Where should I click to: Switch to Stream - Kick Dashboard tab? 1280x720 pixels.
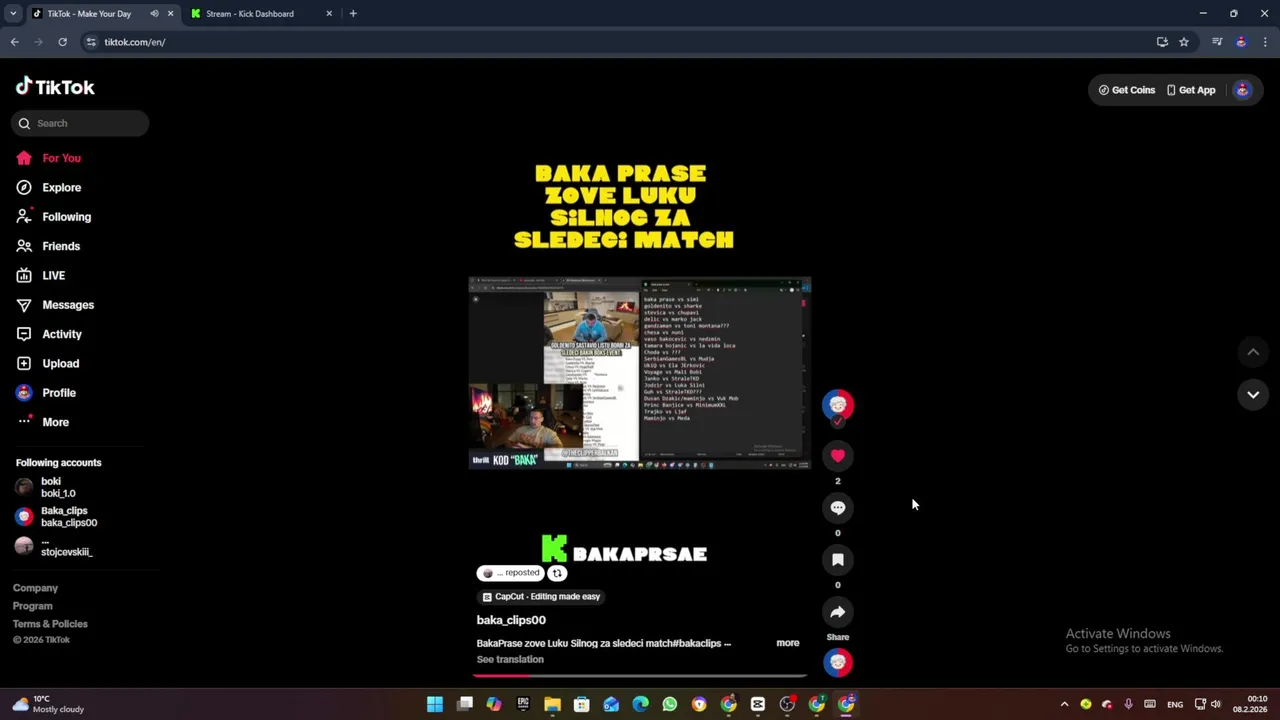pos(262,14)
